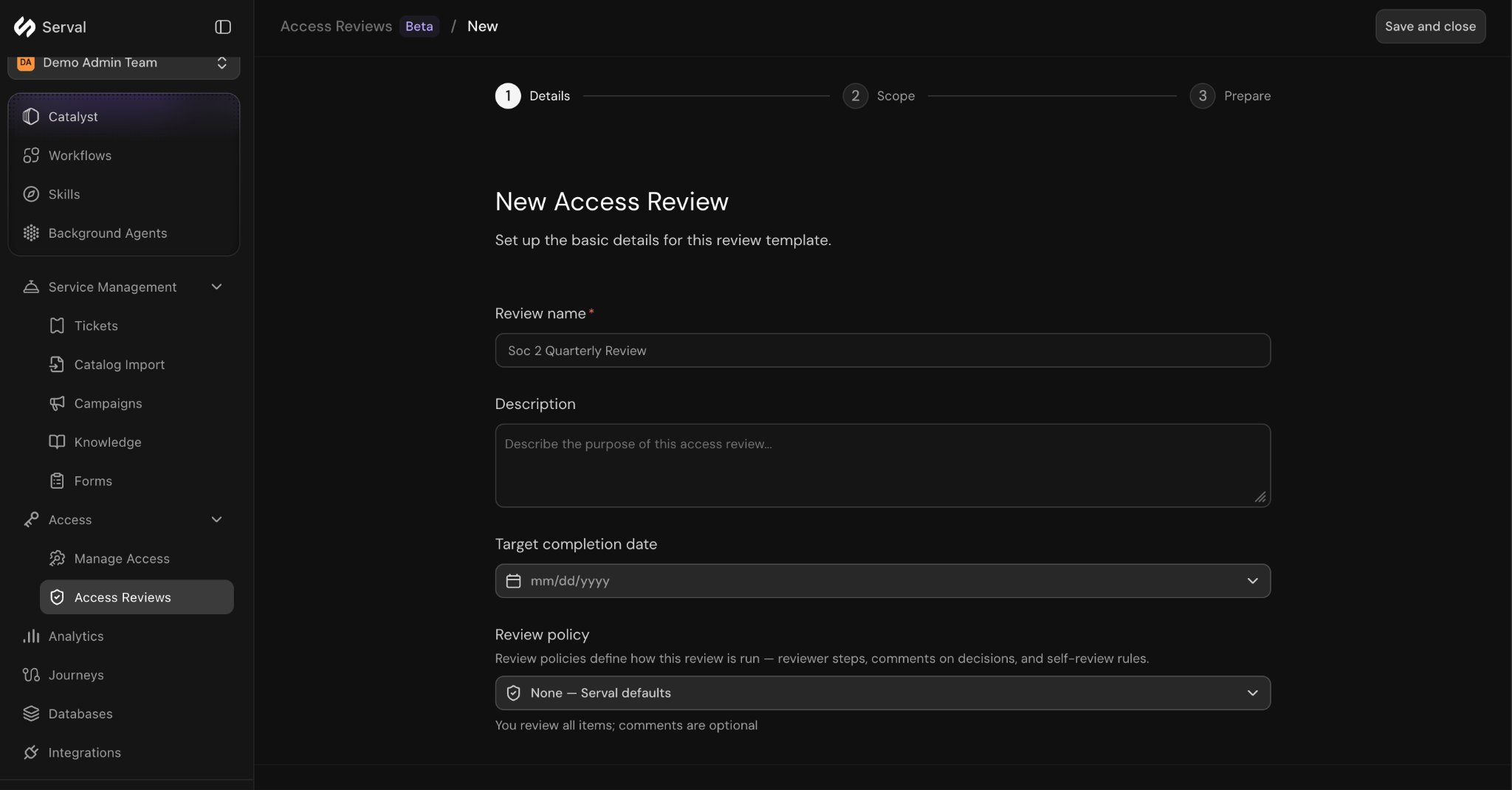The width and height of the screenshot is (1512, 790).
Task: Click the Access Reviews shield icon
Action: [x=57, y=597]
